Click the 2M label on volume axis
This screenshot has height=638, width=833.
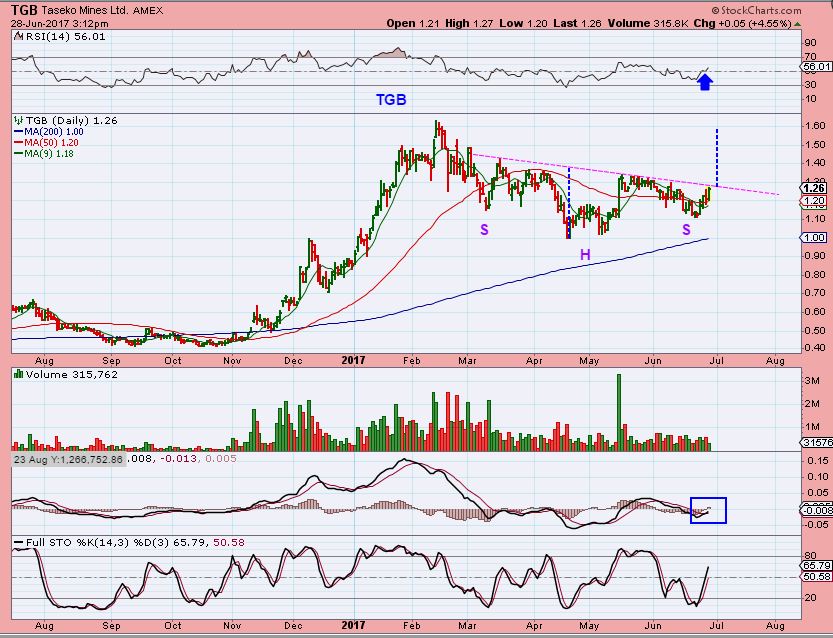click(x=811, y=404)
